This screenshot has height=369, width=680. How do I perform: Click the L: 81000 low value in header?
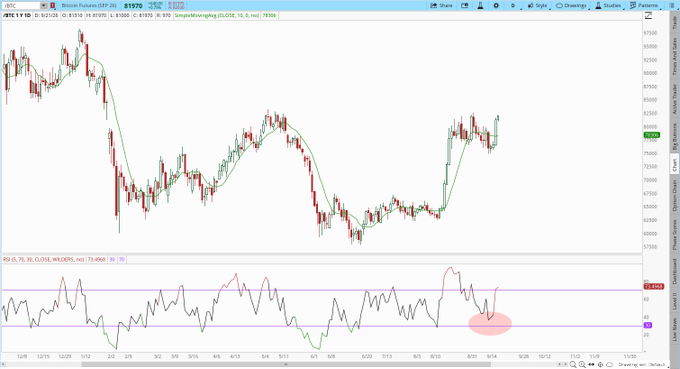pyautogui.click(x=120, y=15)
